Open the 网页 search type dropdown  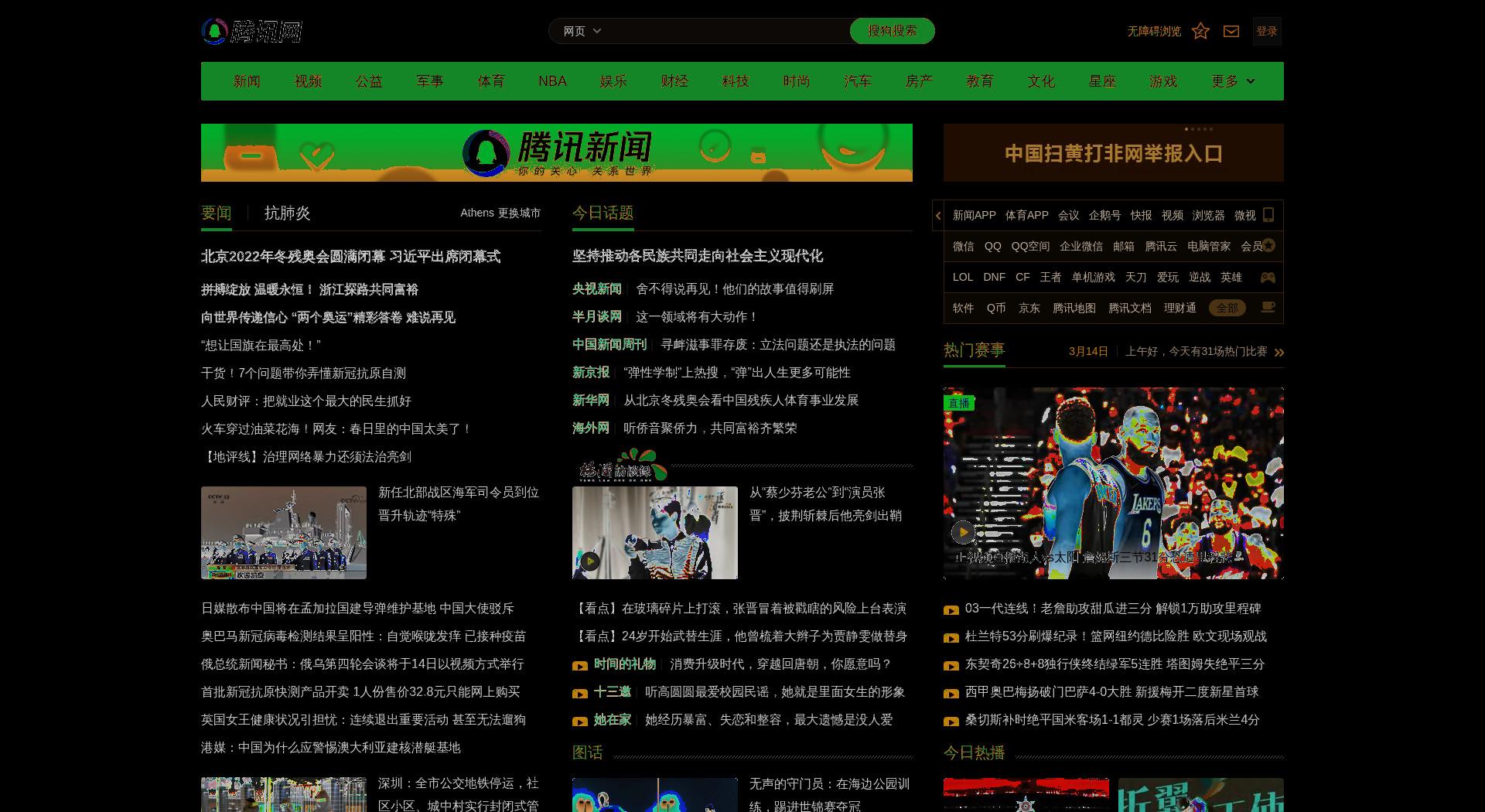click(582, 31)
